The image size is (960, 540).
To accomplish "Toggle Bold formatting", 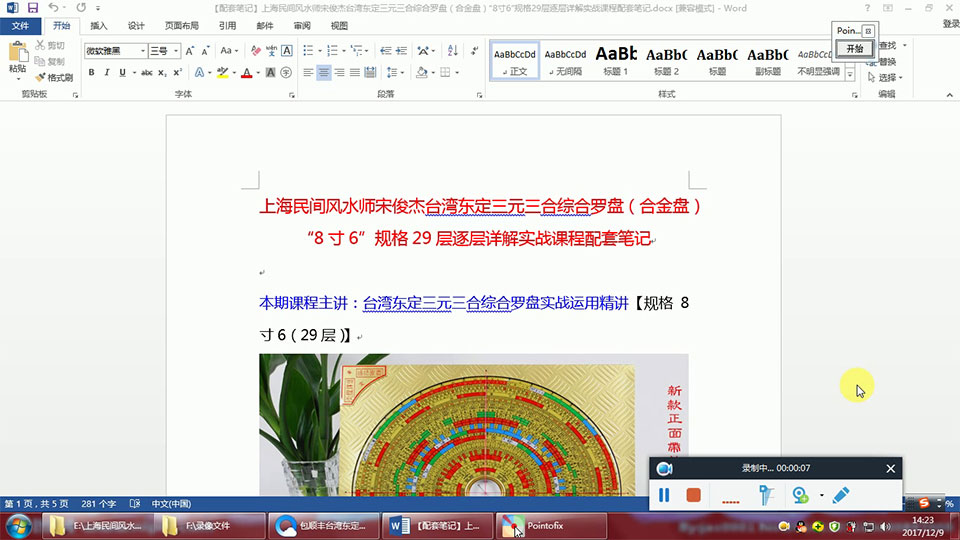I will [x=91, y=73].
